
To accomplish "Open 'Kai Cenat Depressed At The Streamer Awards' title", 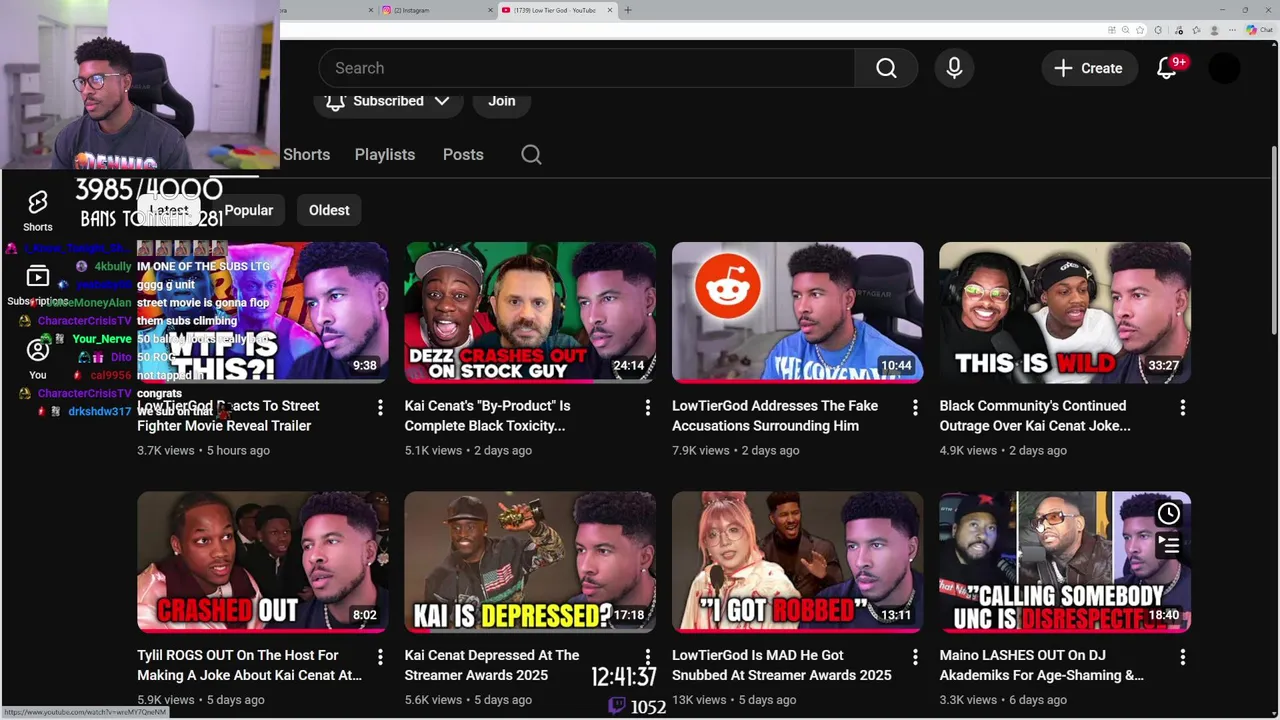I will tap(492, 665).
